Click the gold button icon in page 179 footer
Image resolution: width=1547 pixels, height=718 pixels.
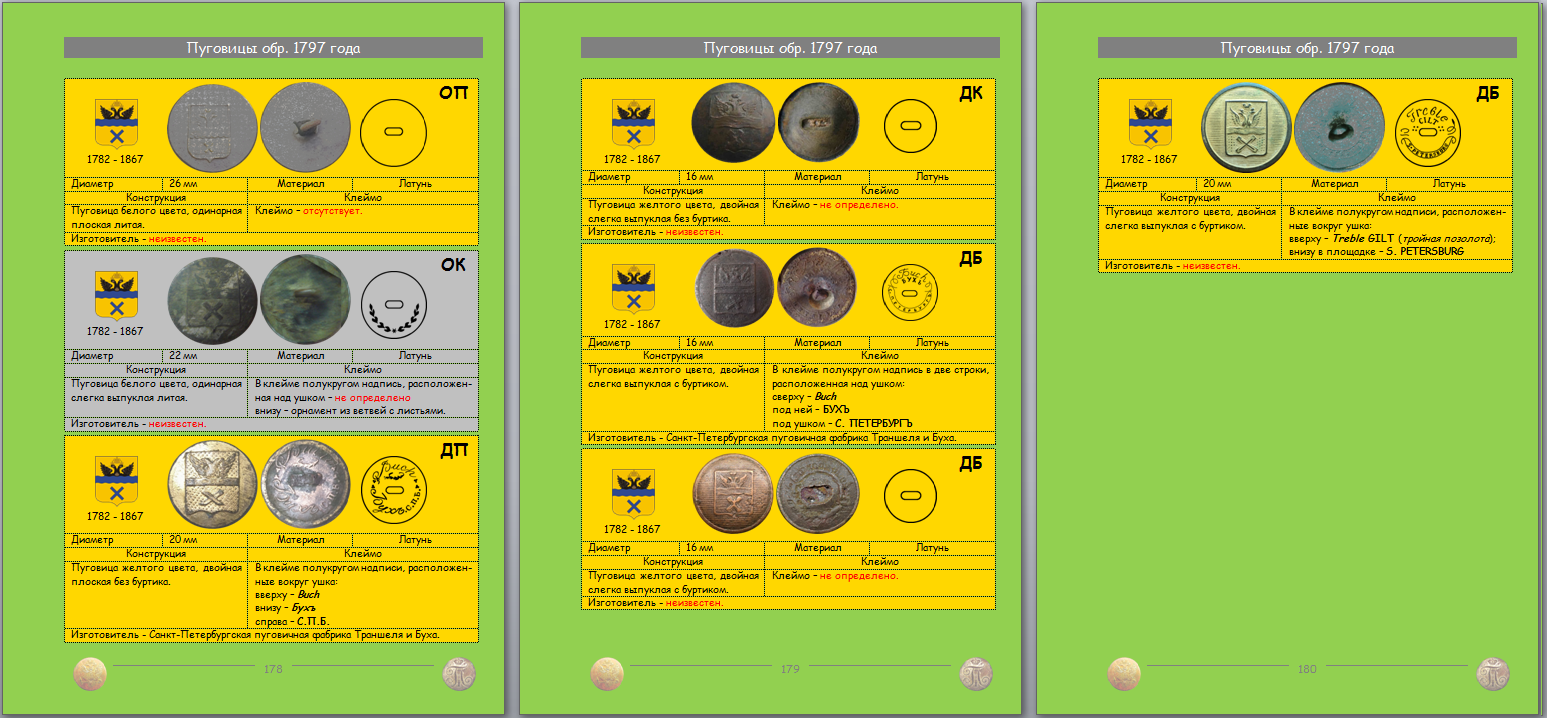(x=607, y=673)
